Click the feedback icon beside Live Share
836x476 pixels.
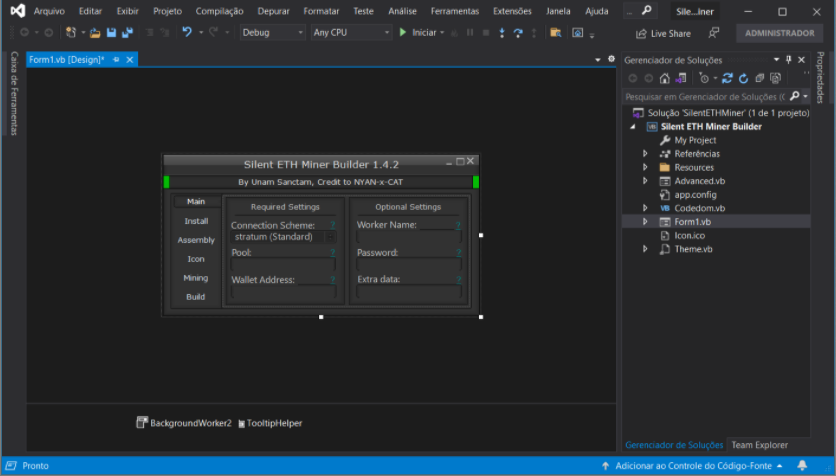point(713,33)
